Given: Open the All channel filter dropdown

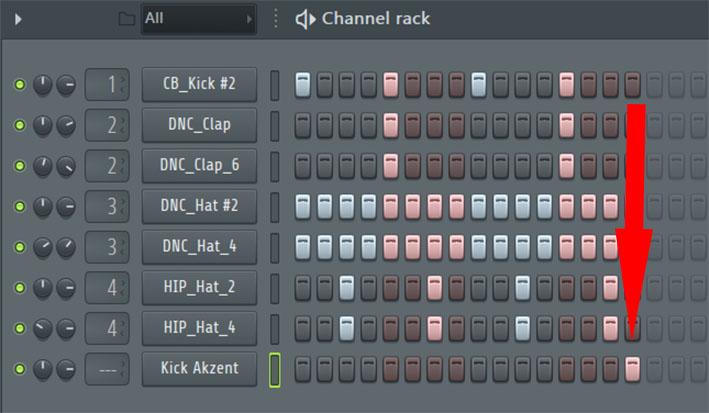Looking at the screenshot, I should (199, 19).
